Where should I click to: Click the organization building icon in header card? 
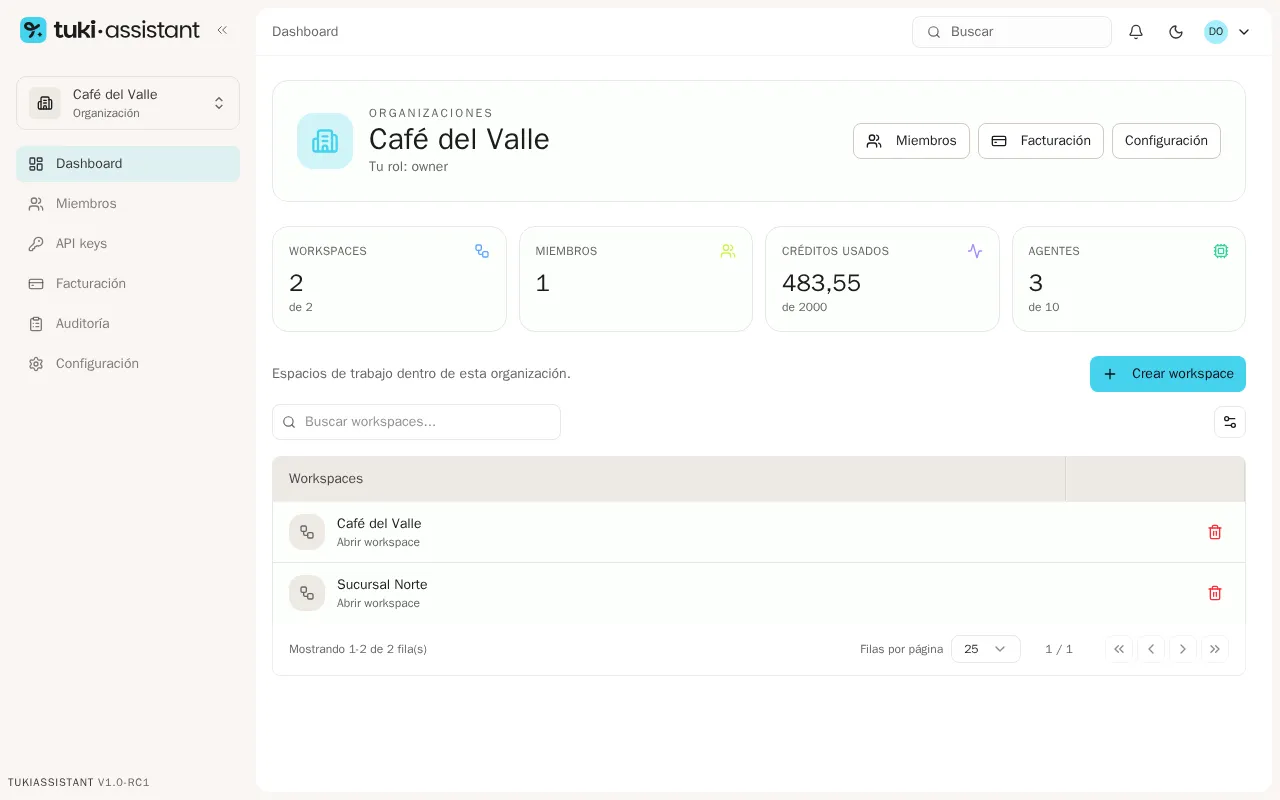click(x=325, y=141)
